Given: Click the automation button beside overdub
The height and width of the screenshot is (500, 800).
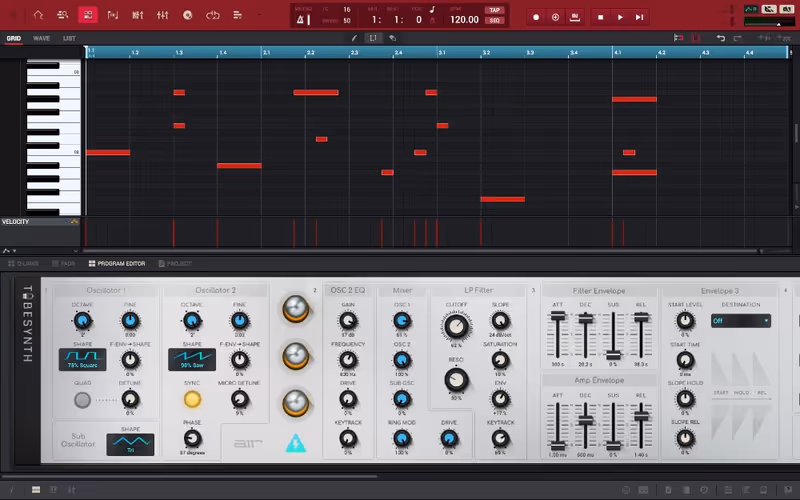Looking at the screenshot, I should [575, 17].
